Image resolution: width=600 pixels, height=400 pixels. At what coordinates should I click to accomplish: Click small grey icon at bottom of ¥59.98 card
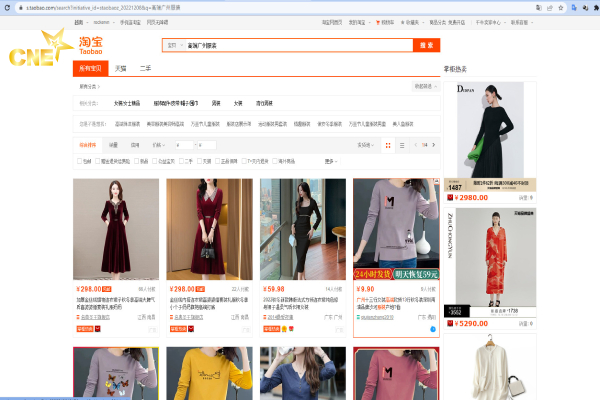click(x=339, y=330)
